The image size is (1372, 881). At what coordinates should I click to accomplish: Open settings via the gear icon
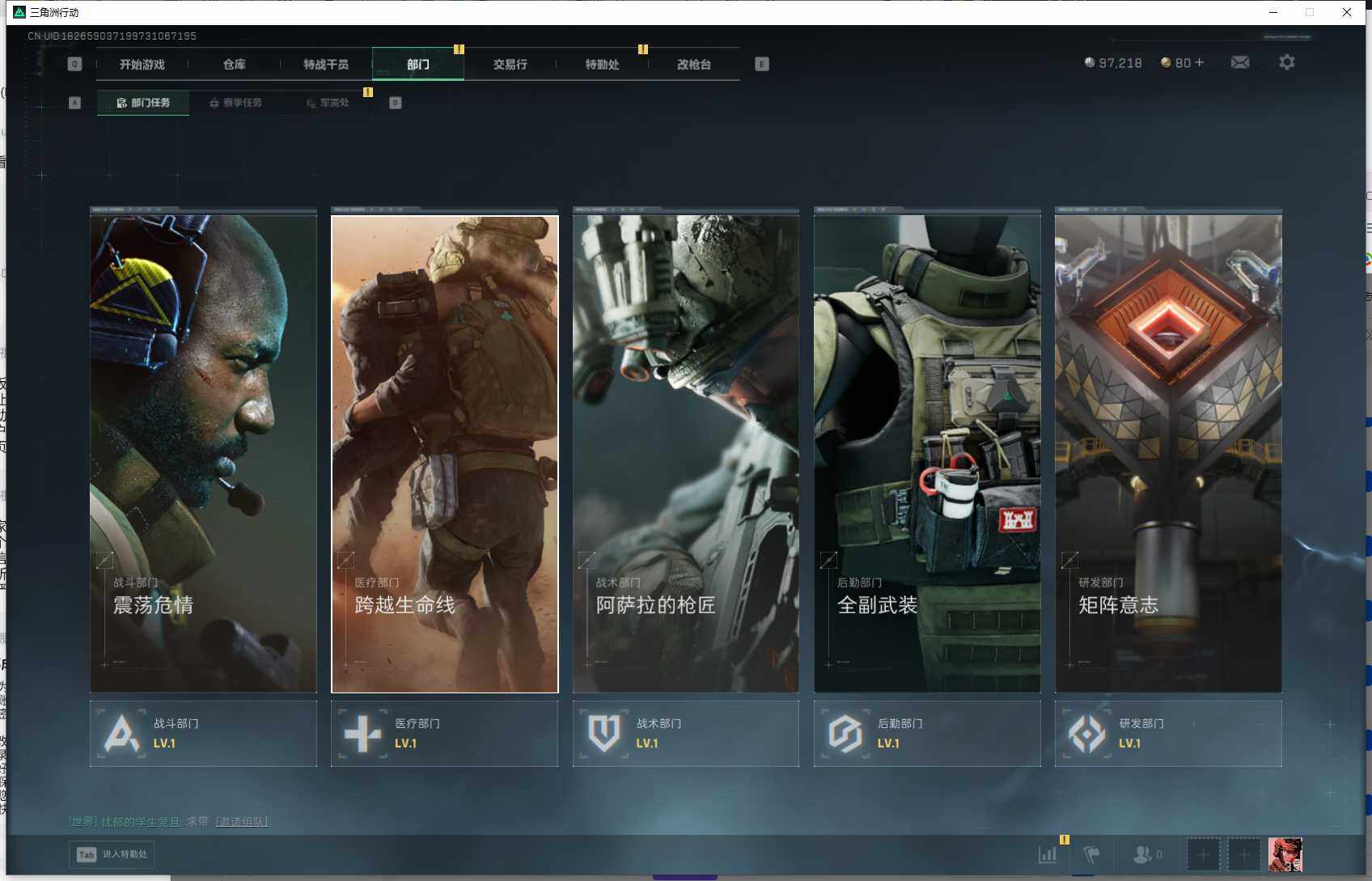[1286, 62]
